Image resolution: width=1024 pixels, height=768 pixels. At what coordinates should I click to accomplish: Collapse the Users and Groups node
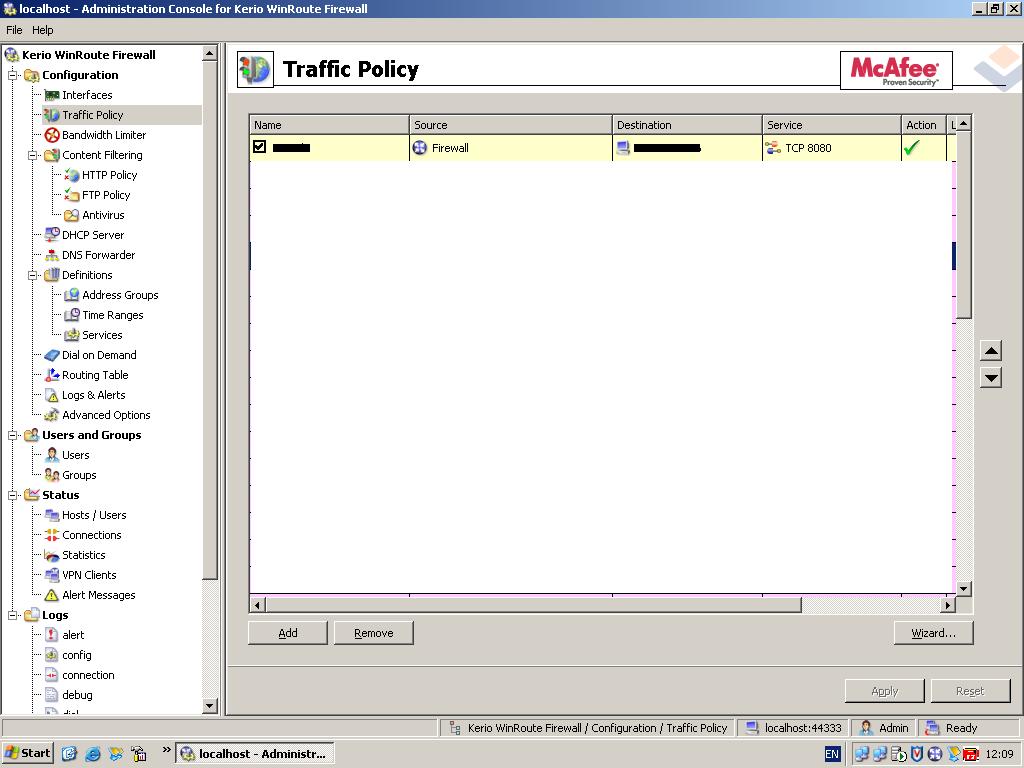point(12,436)
